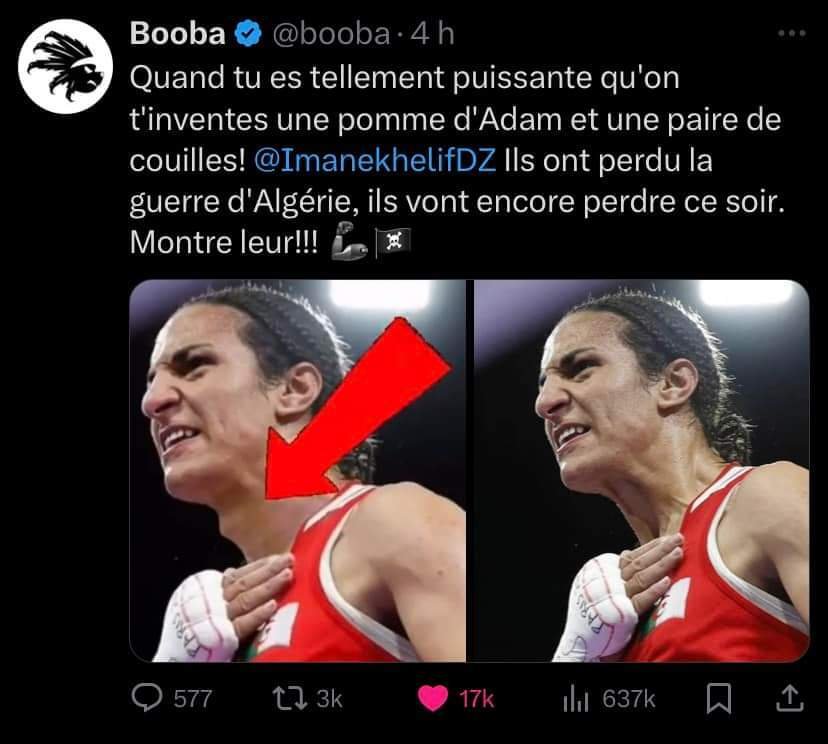The height and width of the screenshot is (744, 828).
Task: Click the Booba display name
Action: pyautogui.click(x=177, y=34)
